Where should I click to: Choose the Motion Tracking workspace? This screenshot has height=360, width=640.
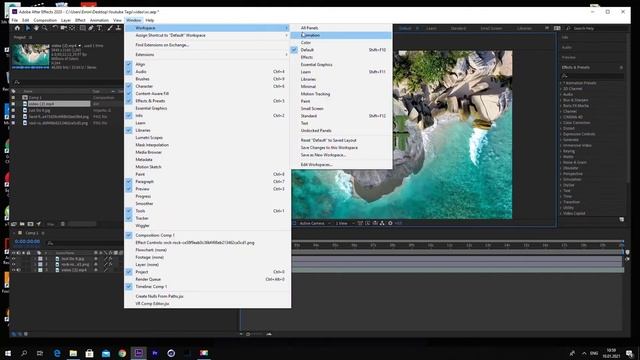[341, 94]
